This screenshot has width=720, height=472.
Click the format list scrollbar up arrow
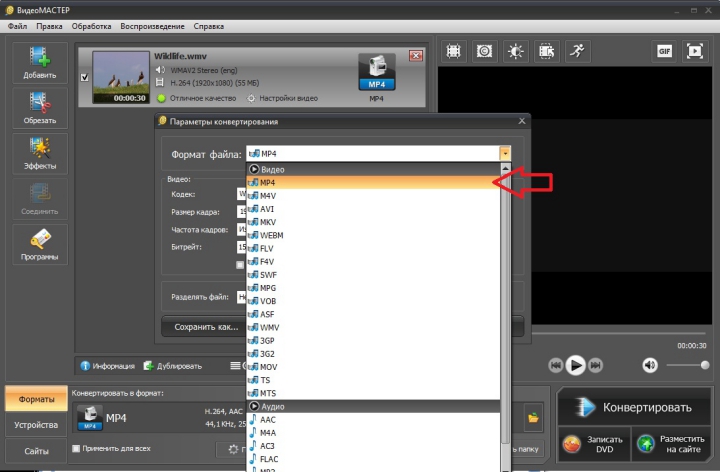506,168
